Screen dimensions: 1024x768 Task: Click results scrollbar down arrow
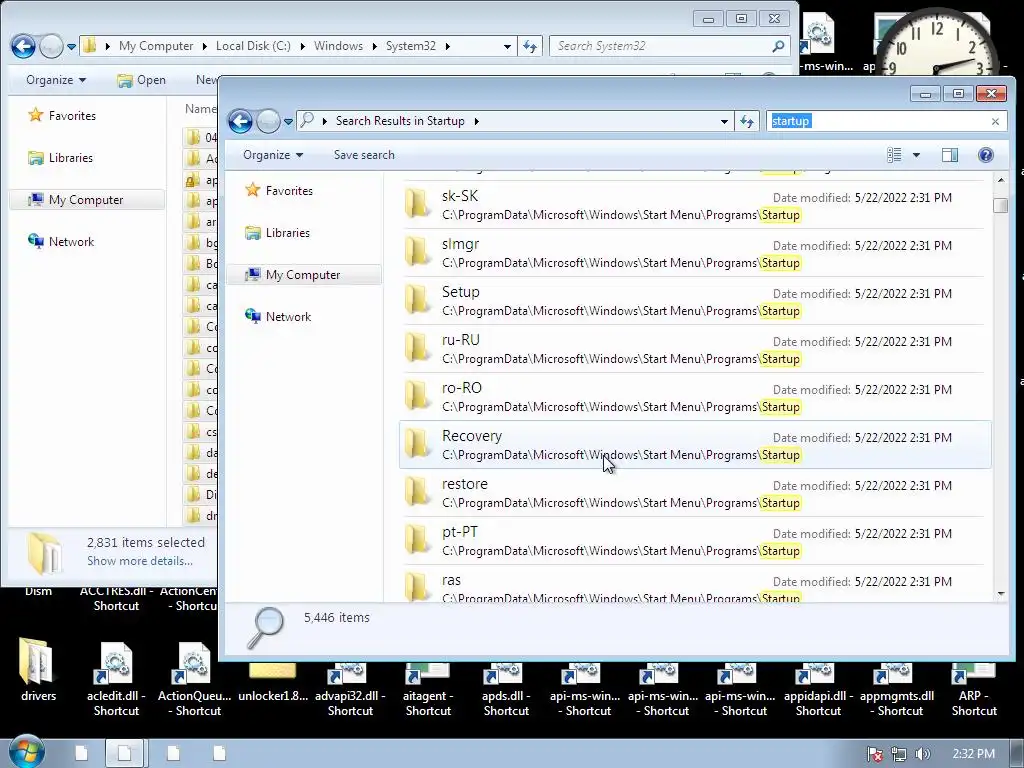click(1001, 594)
